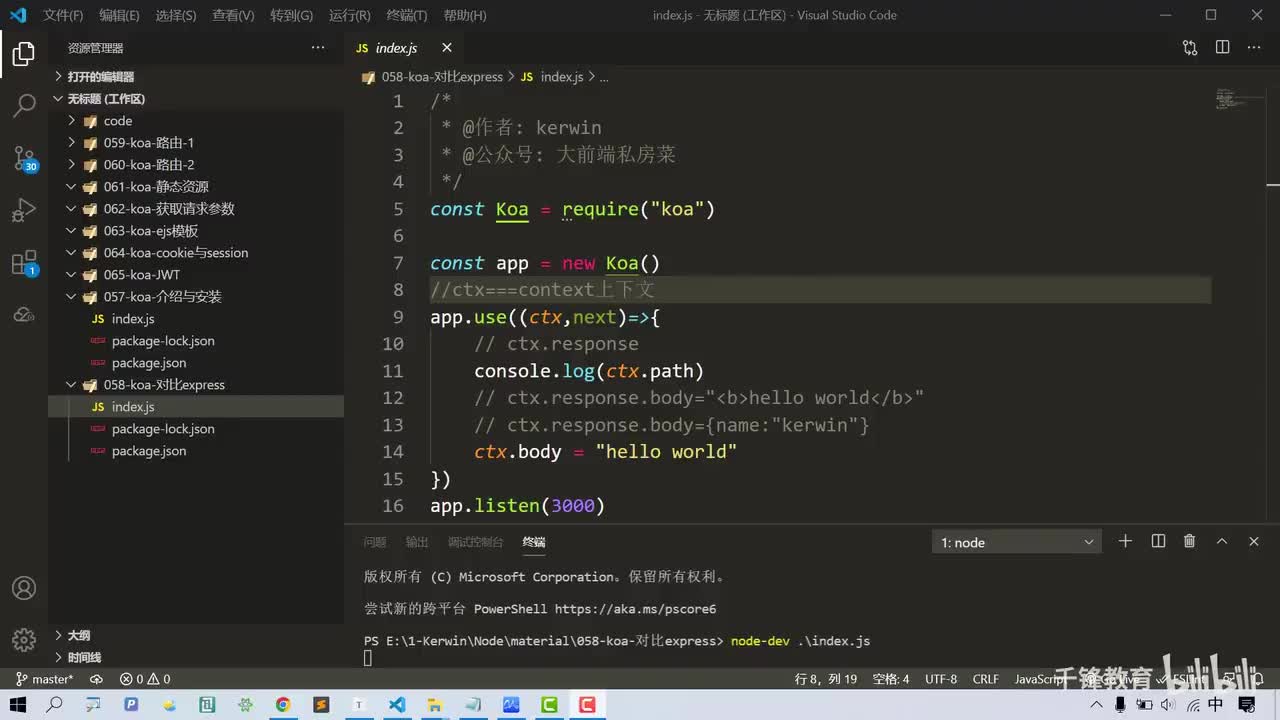Open the 查看(V) menu
Screen dimensions: 1280x720
point(233,16)
